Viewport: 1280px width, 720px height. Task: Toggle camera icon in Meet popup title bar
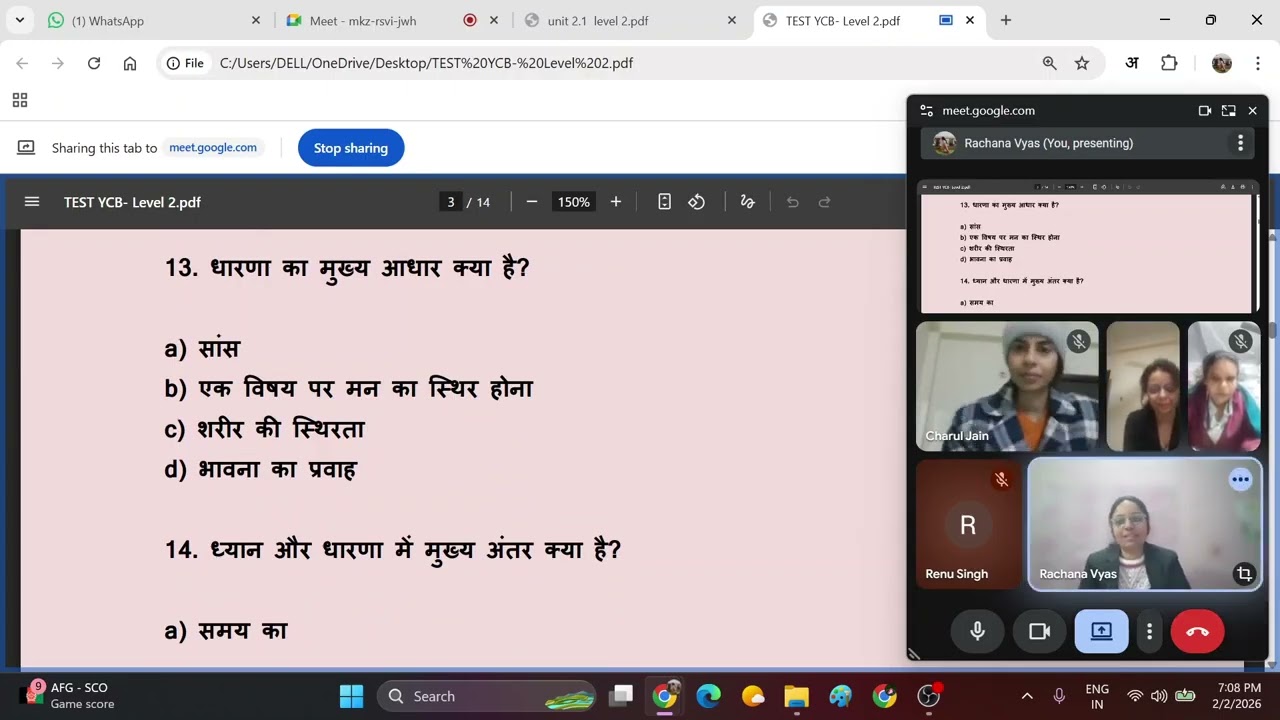[1205, 111]
